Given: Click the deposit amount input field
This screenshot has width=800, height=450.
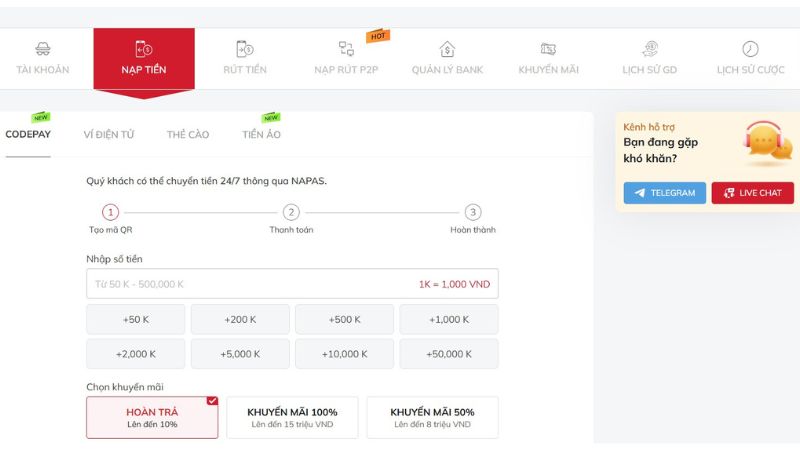Looking at the screenshot, I should pyautogui.click(x=250, y=284).
